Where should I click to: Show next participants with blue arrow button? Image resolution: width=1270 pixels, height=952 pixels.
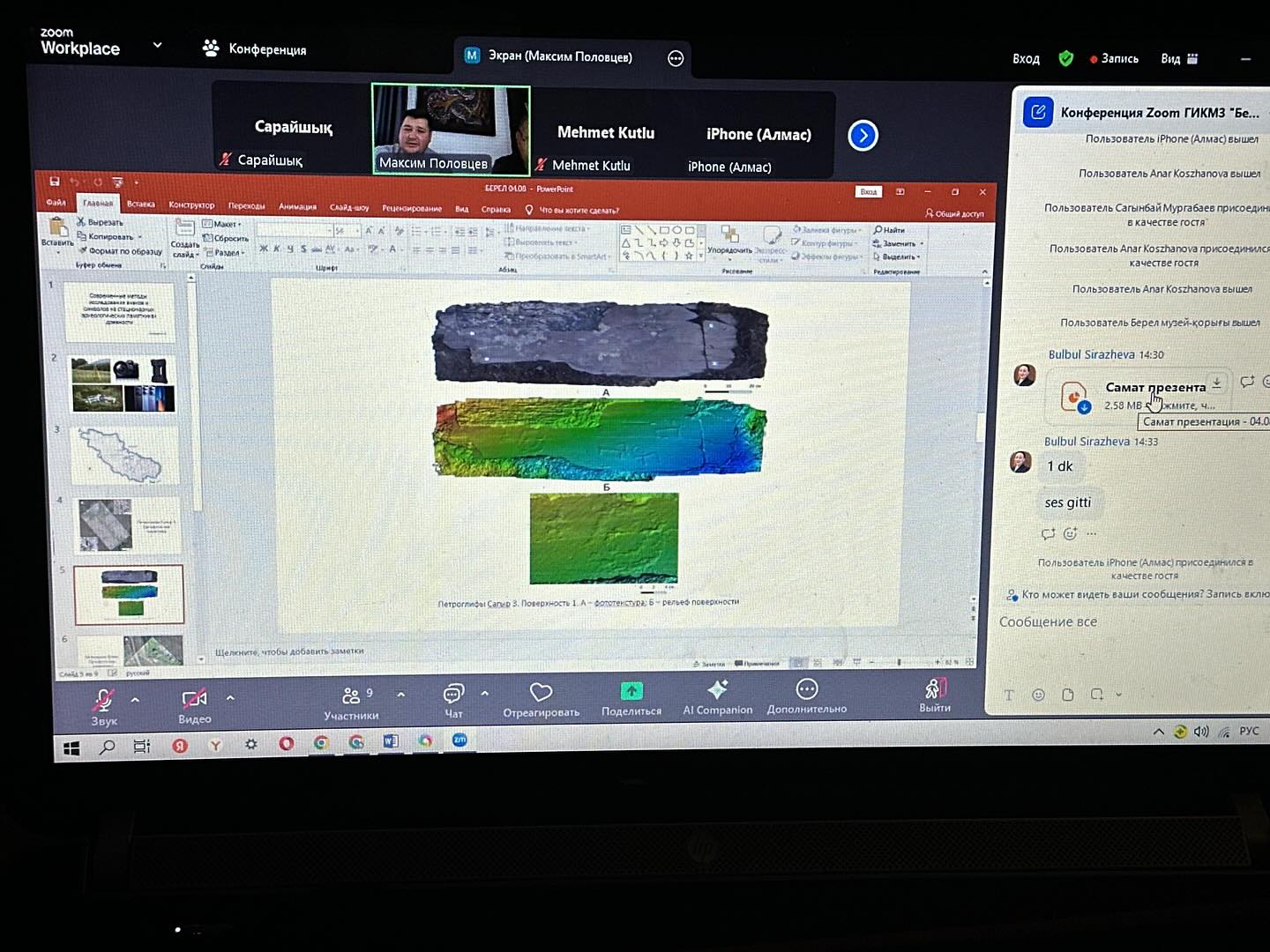click(863, 136)
